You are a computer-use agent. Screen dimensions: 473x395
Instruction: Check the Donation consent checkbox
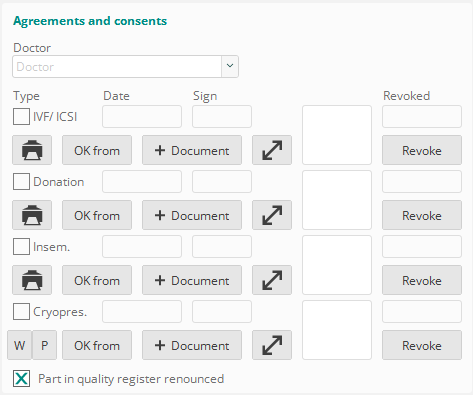21,182
